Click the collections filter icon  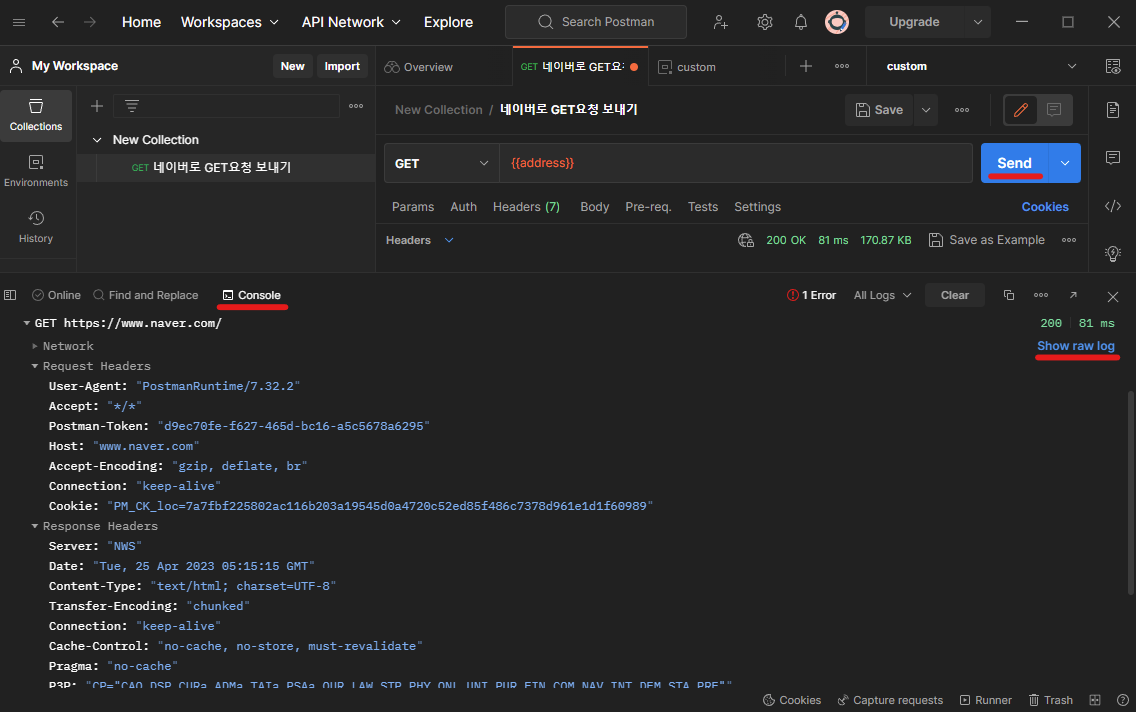point(132,106)
